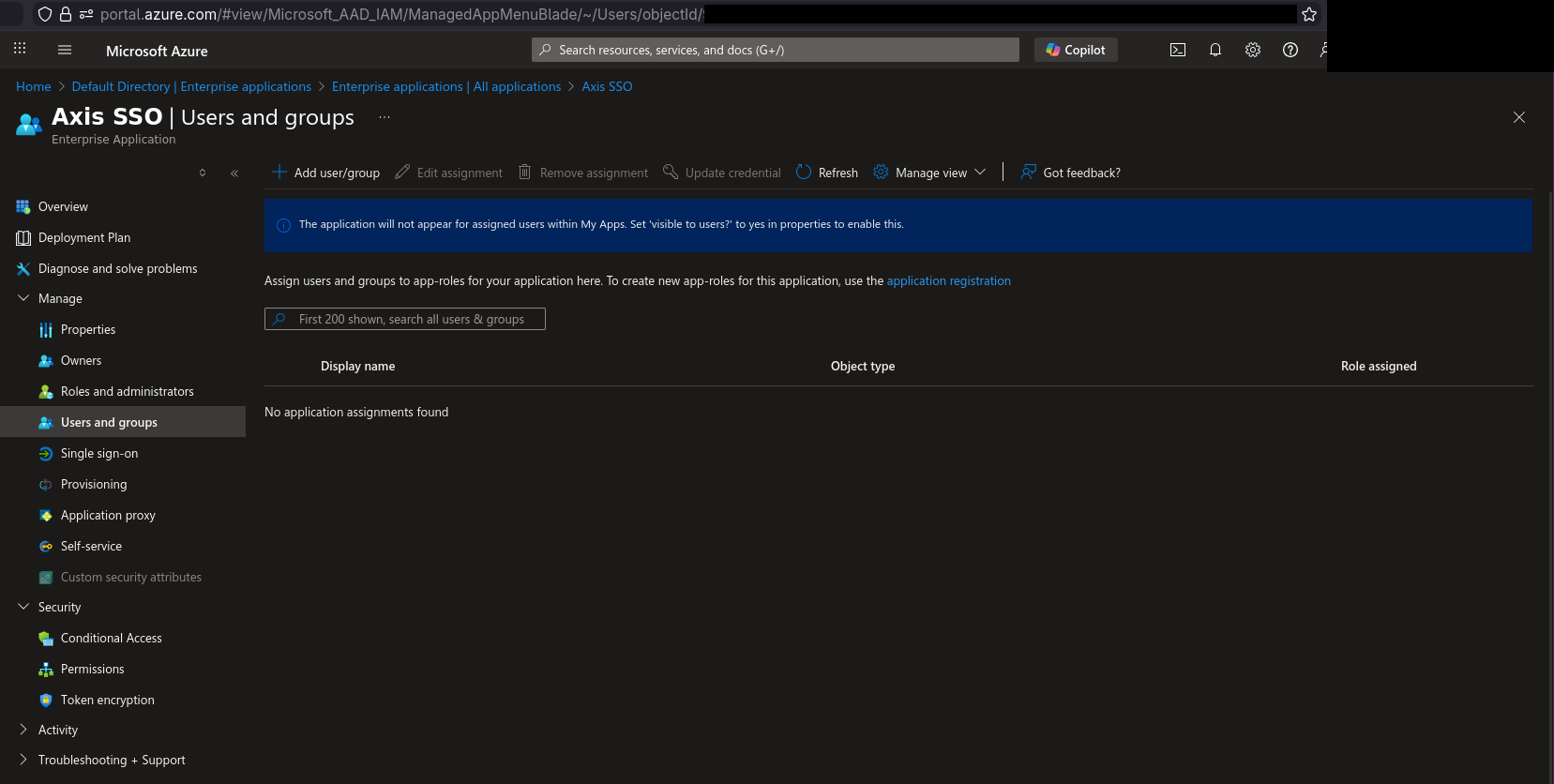Open Axis SSO breadcrumb
1554x784 pixels.
607,86
